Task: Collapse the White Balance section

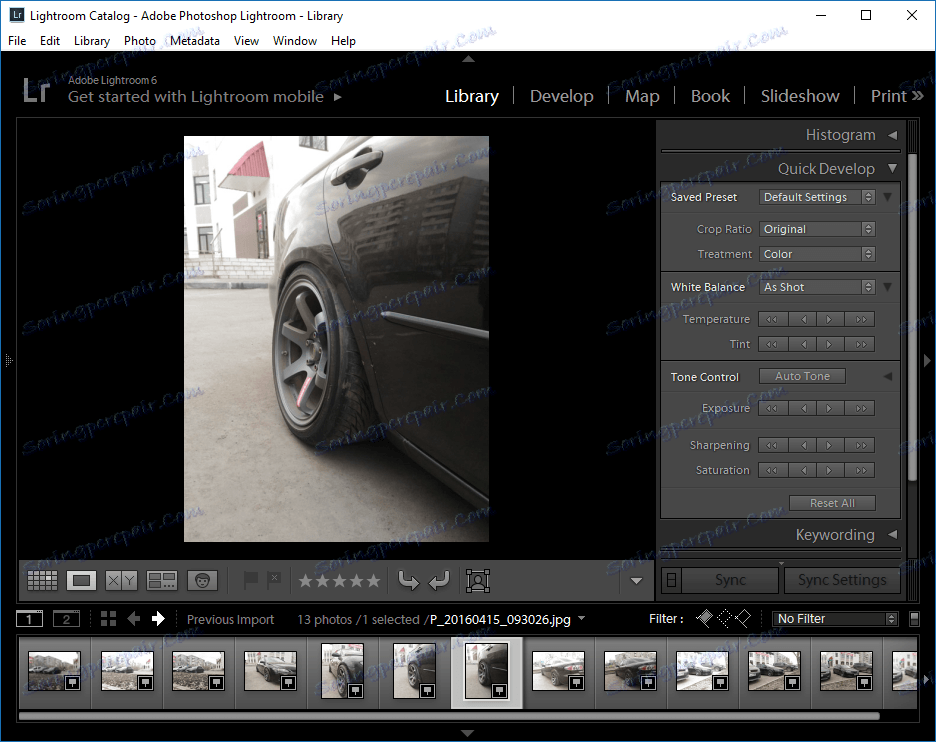Action: point(888,287)
